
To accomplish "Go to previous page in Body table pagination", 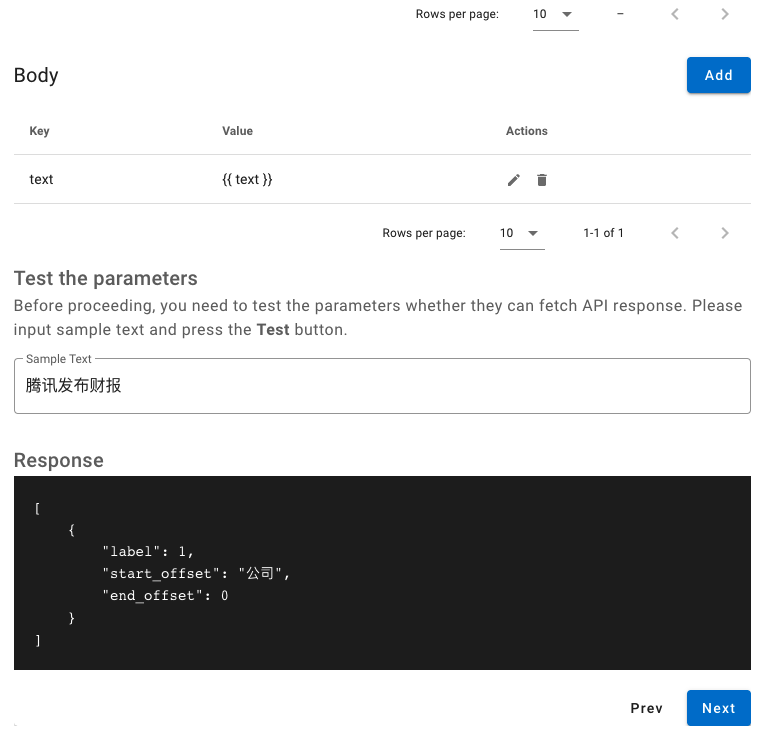I will point(675,233).
